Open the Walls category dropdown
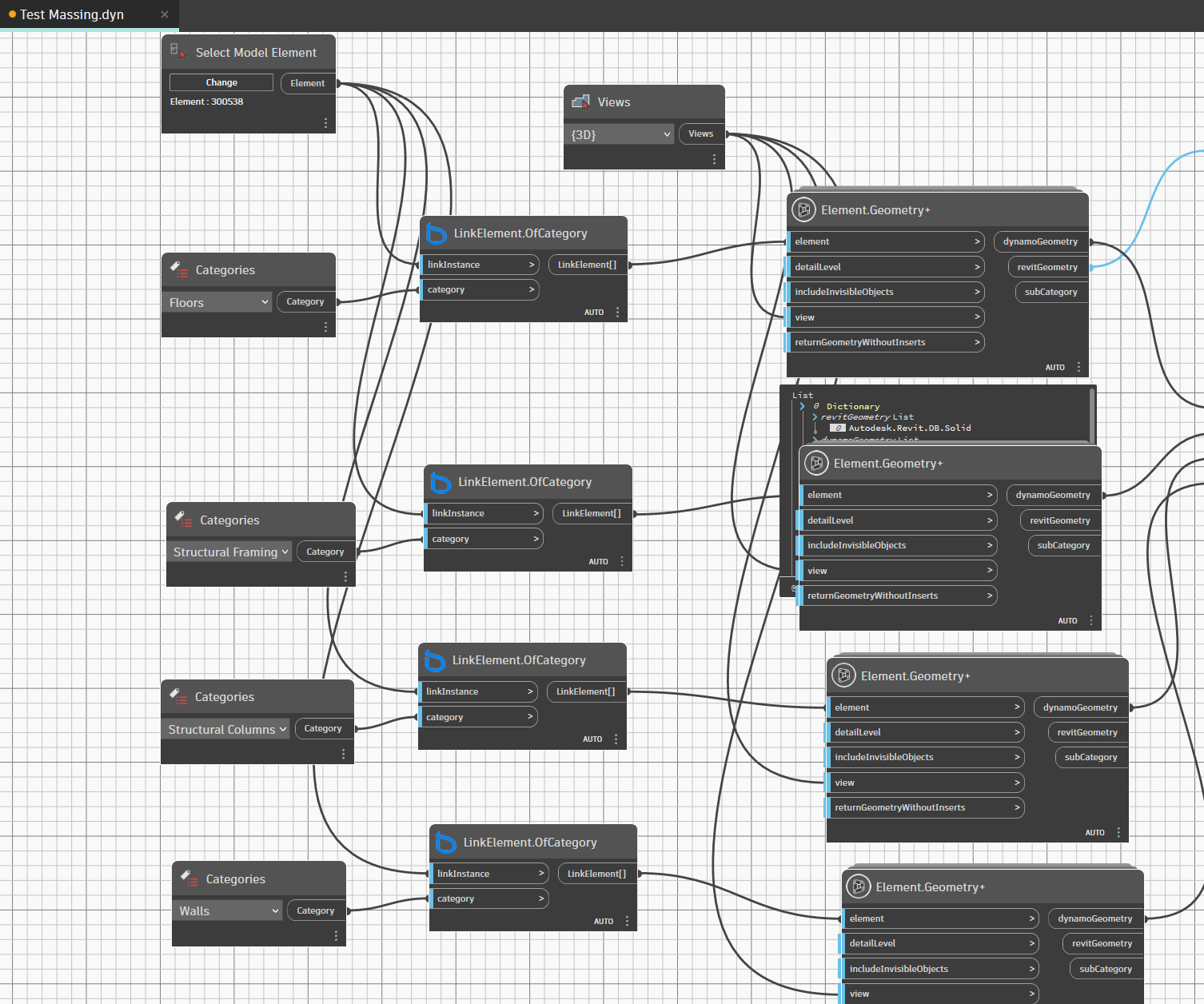 point(229,910)
